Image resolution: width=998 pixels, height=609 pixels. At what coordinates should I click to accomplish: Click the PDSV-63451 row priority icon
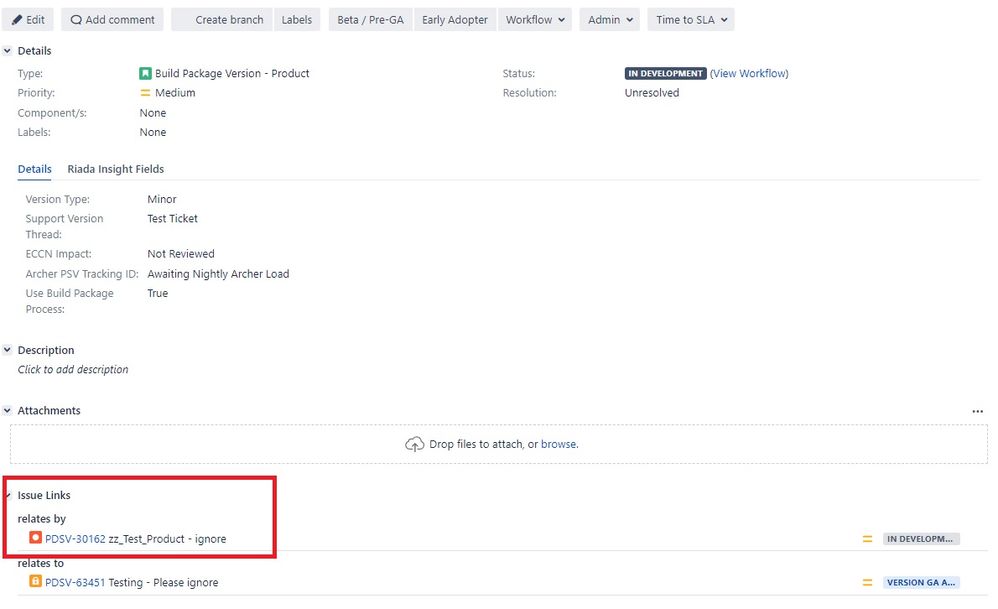tap(867, 582)
